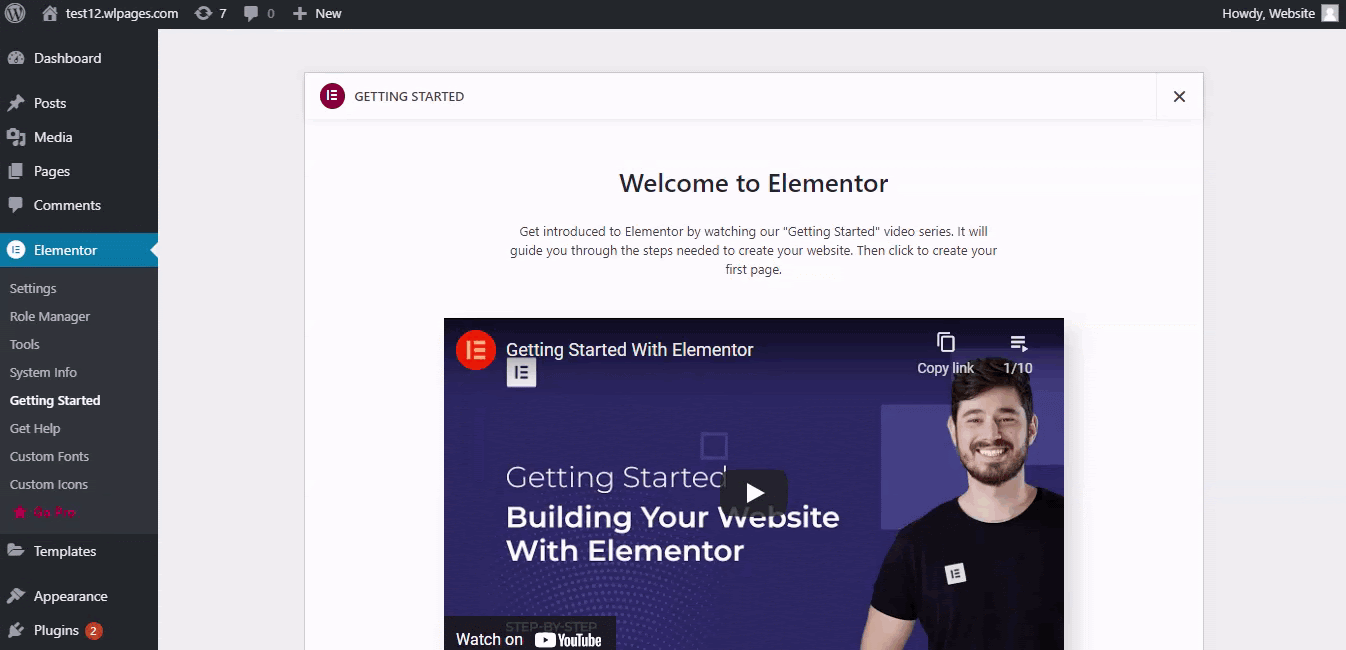The image size is (1346, 650).
Task: Select Getting Started submenu item
Action: point(55,400)
